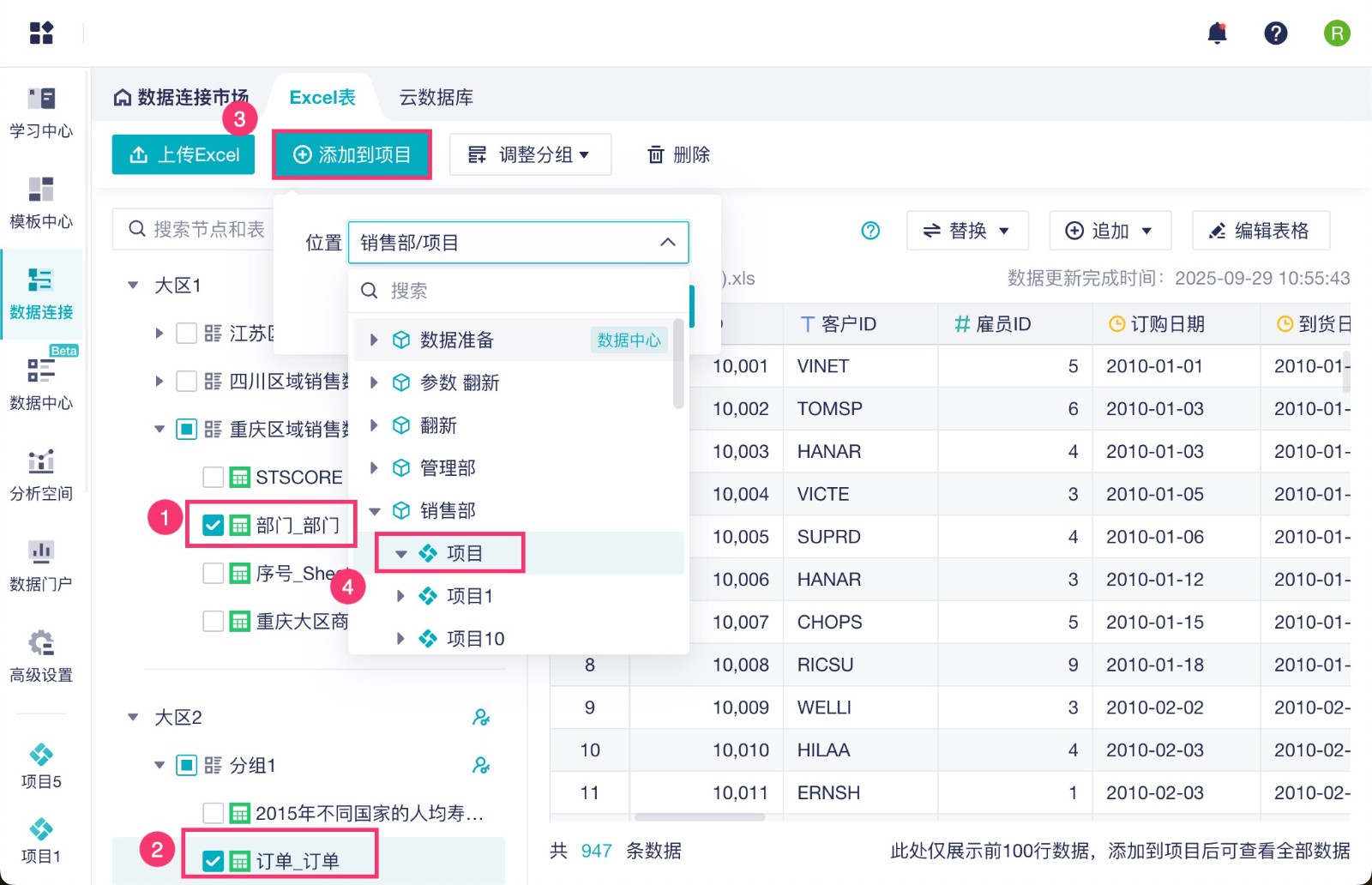Click the data table horizontal scrollbar
Image resolution: width=1372 pixels, height=885 pixels.
700,817
